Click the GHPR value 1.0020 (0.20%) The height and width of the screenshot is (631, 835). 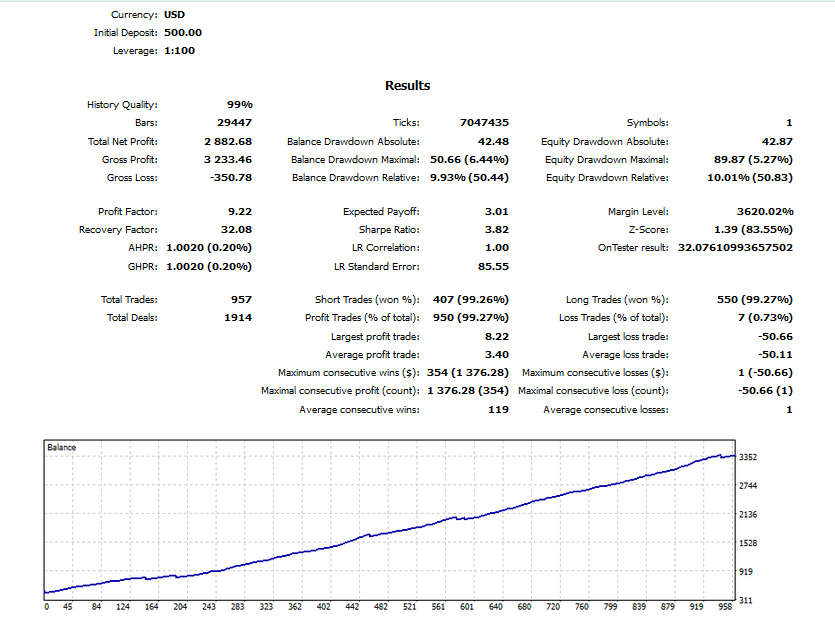pyautogui.click(x=209, y=267)
